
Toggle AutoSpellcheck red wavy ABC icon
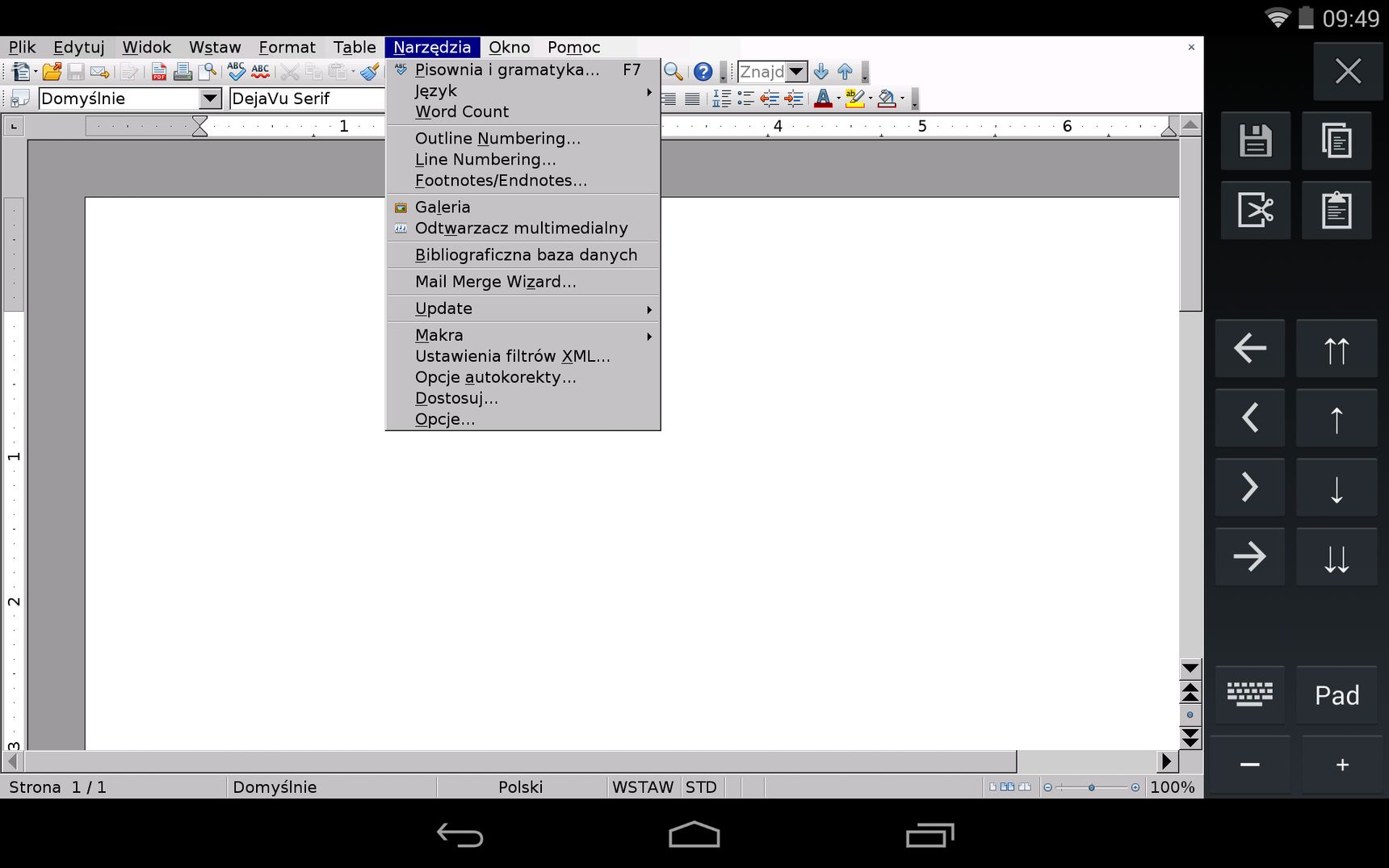point(260,72)
